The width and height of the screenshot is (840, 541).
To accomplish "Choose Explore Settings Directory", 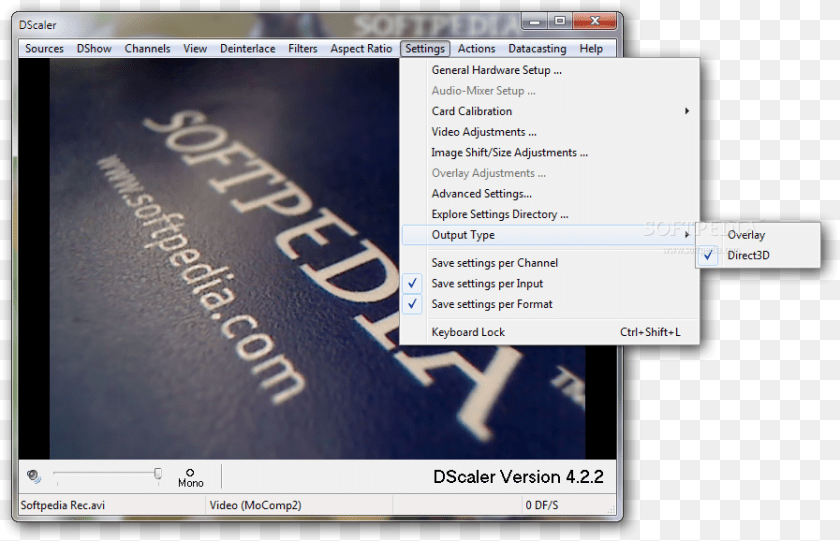I will coord(550,214).
